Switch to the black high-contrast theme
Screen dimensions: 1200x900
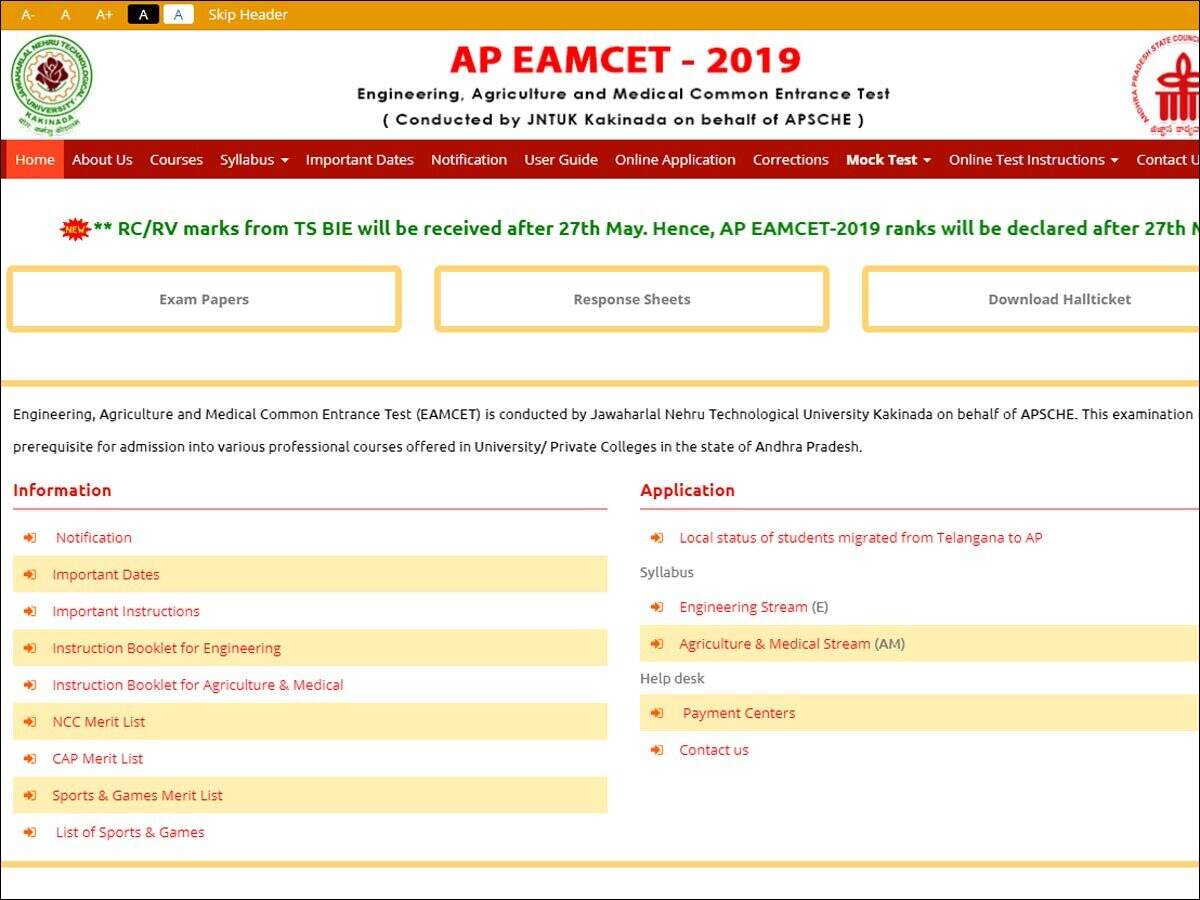143,15
